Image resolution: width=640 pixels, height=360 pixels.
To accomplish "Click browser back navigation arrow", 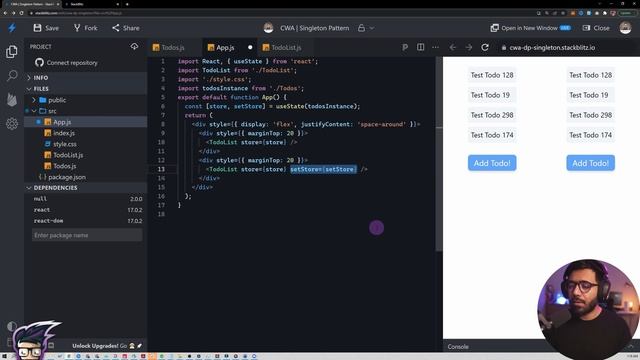I will [5, 13].
